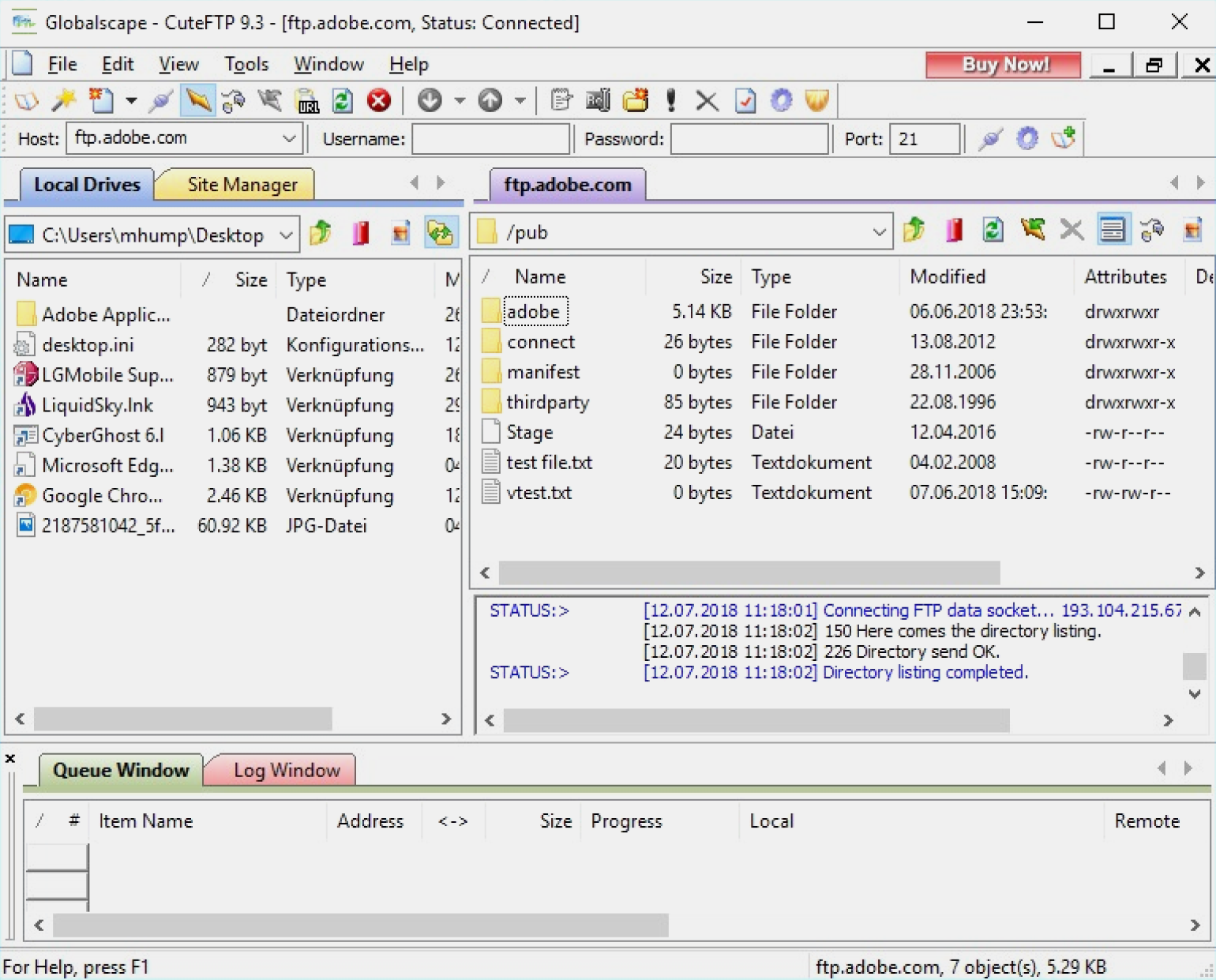The width and height of the screenshot is (1216, 980).
Task: Click the Connection Wizard wand icon
Action: click(x=64, y=101)
